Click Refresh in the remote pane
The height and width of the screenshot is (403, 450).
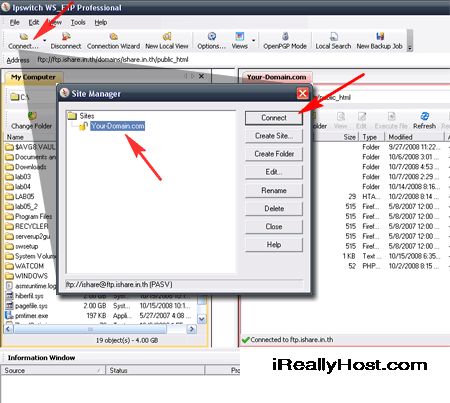pos(424,121)
